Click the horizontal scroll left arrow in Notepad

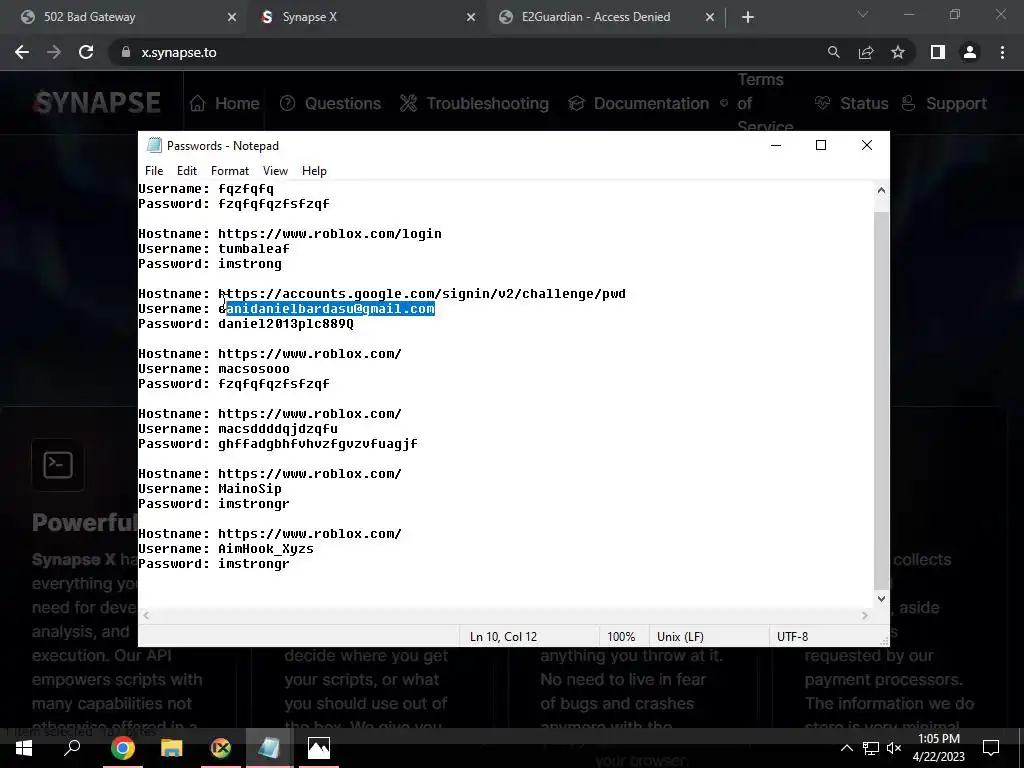coord(146,615)
